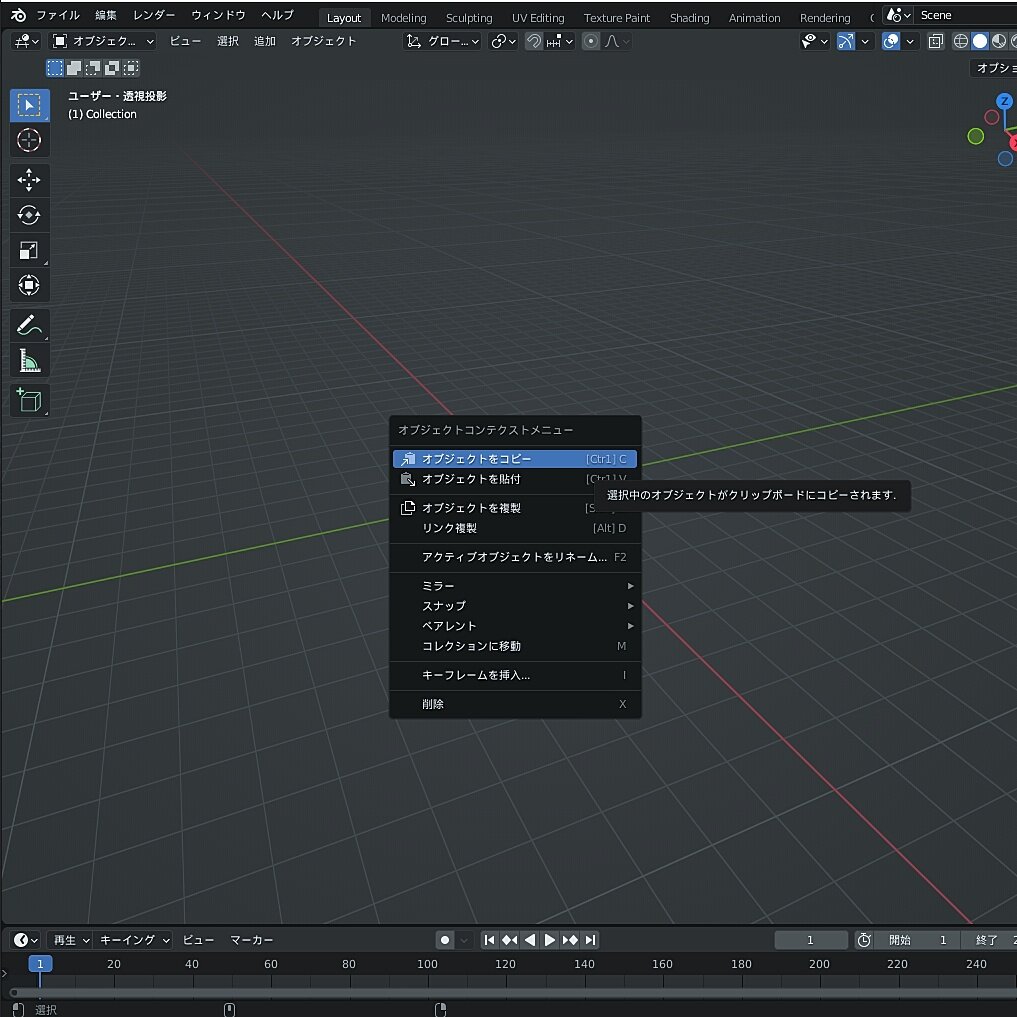1017x1017 pixels.
Task: Select the Annotate pencil tool
Action: pyautogui.click(x=29, y=325)
